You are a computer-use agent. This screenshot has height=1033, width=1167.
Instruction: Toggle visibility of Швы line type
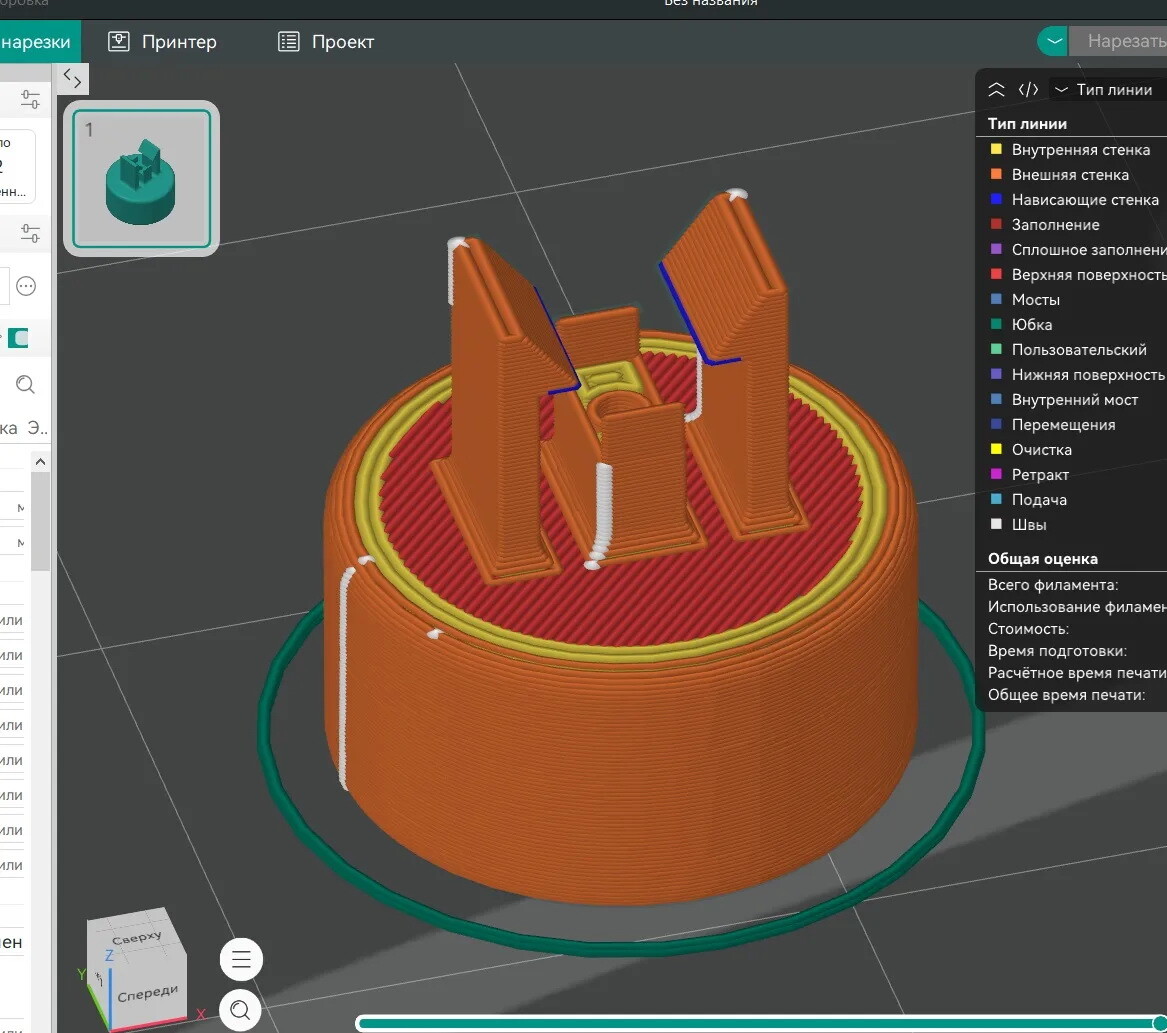(1029, 525)
